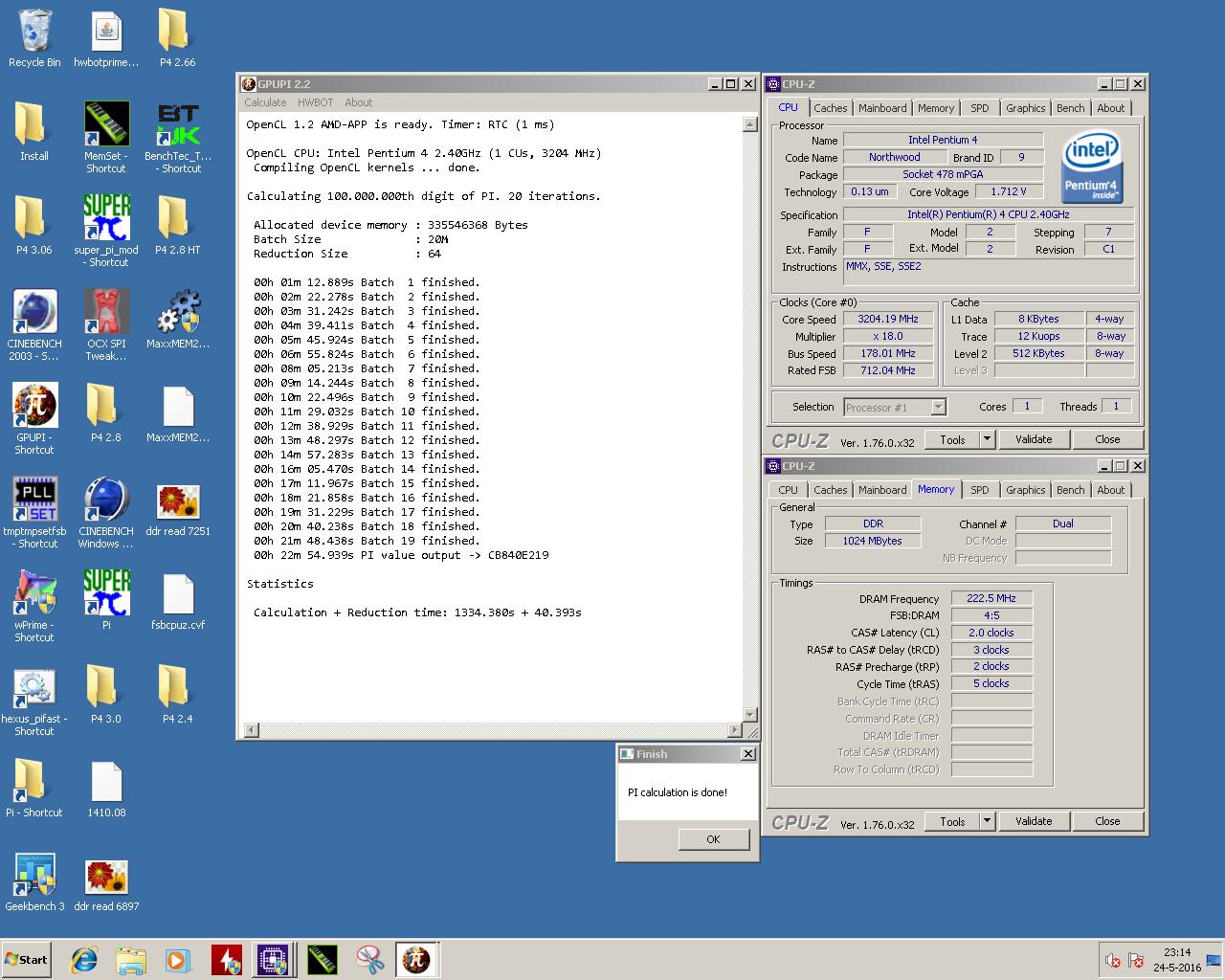Image resolution: width=1225 pixels, height=980 pixels.
Task: Click Validate in the top CPU-Z window
Action: (1034, 439)
